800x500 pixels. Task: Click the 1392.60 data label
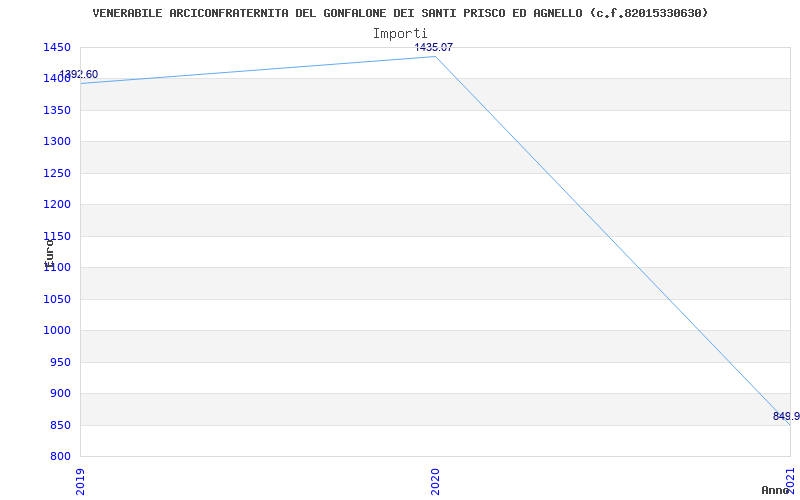79,74
